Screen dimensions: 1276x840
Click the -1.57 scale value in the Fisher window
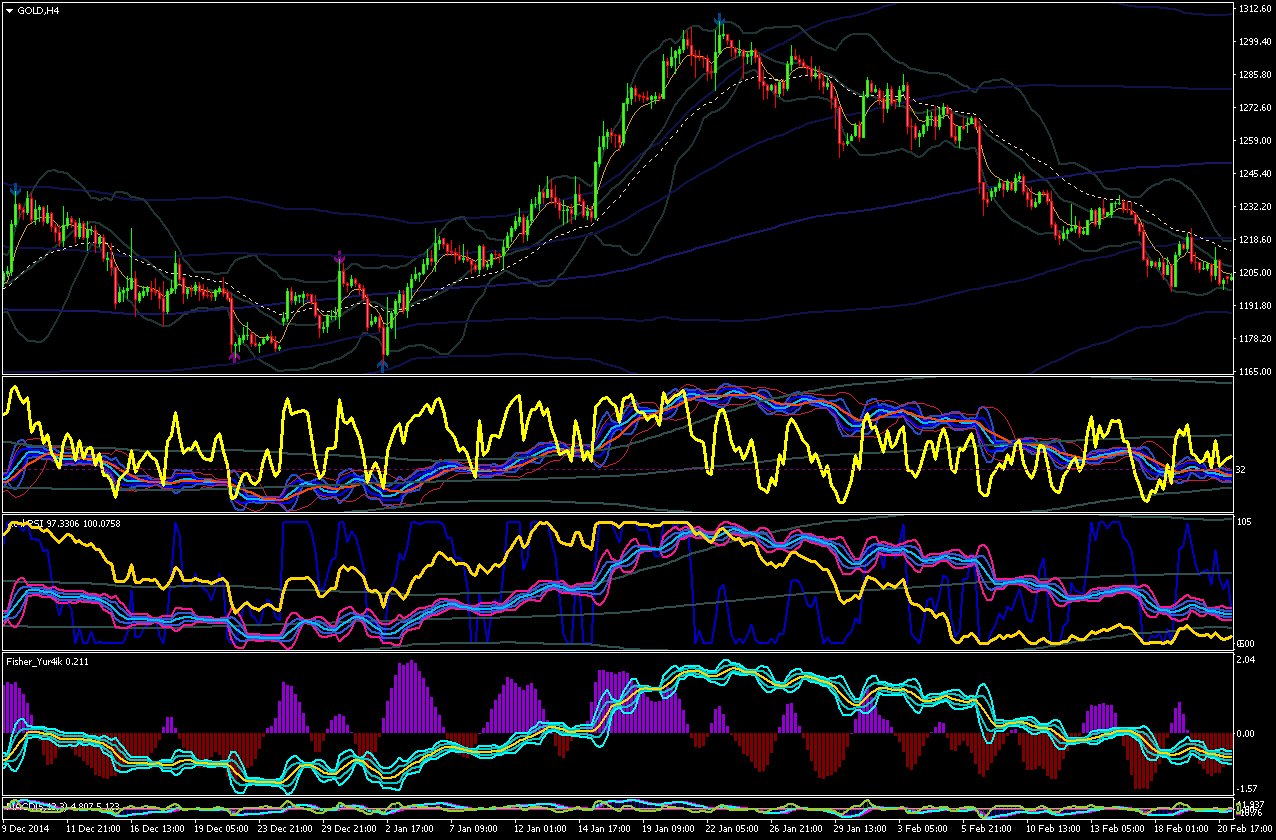[1247, 788]
